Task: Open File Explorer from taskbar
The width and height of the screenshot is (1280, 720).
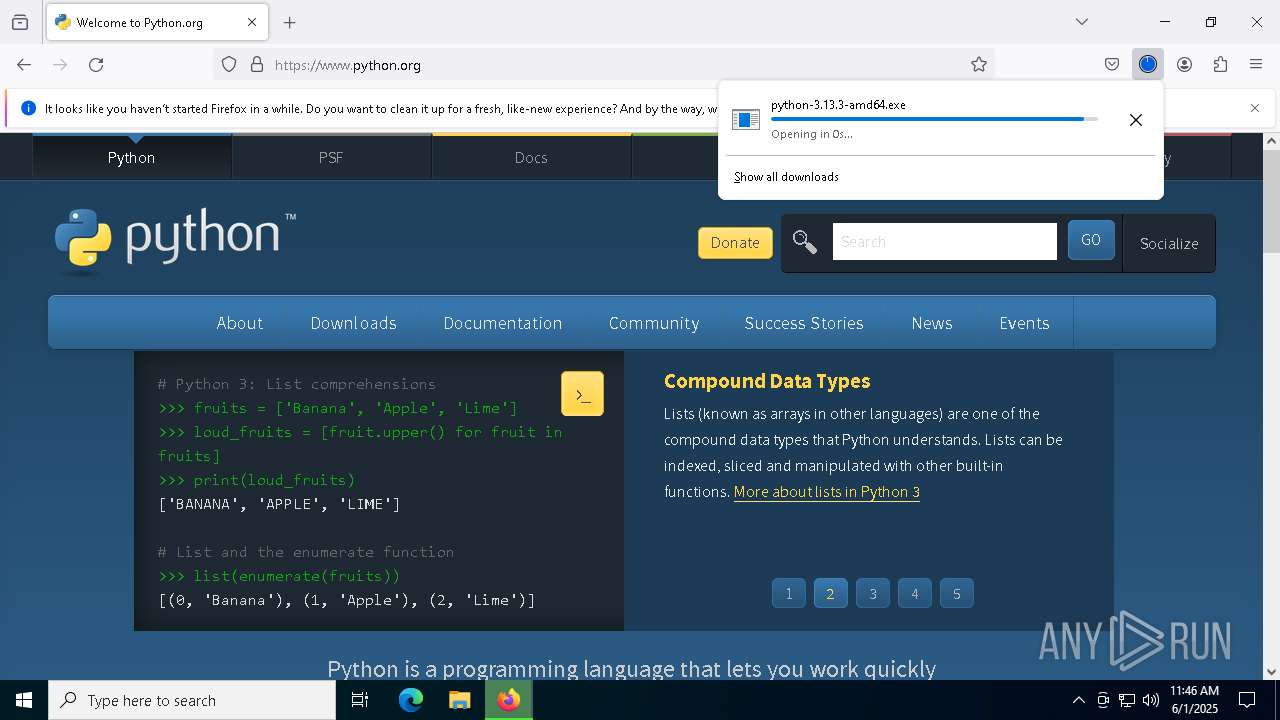Action: pos(459,700)
